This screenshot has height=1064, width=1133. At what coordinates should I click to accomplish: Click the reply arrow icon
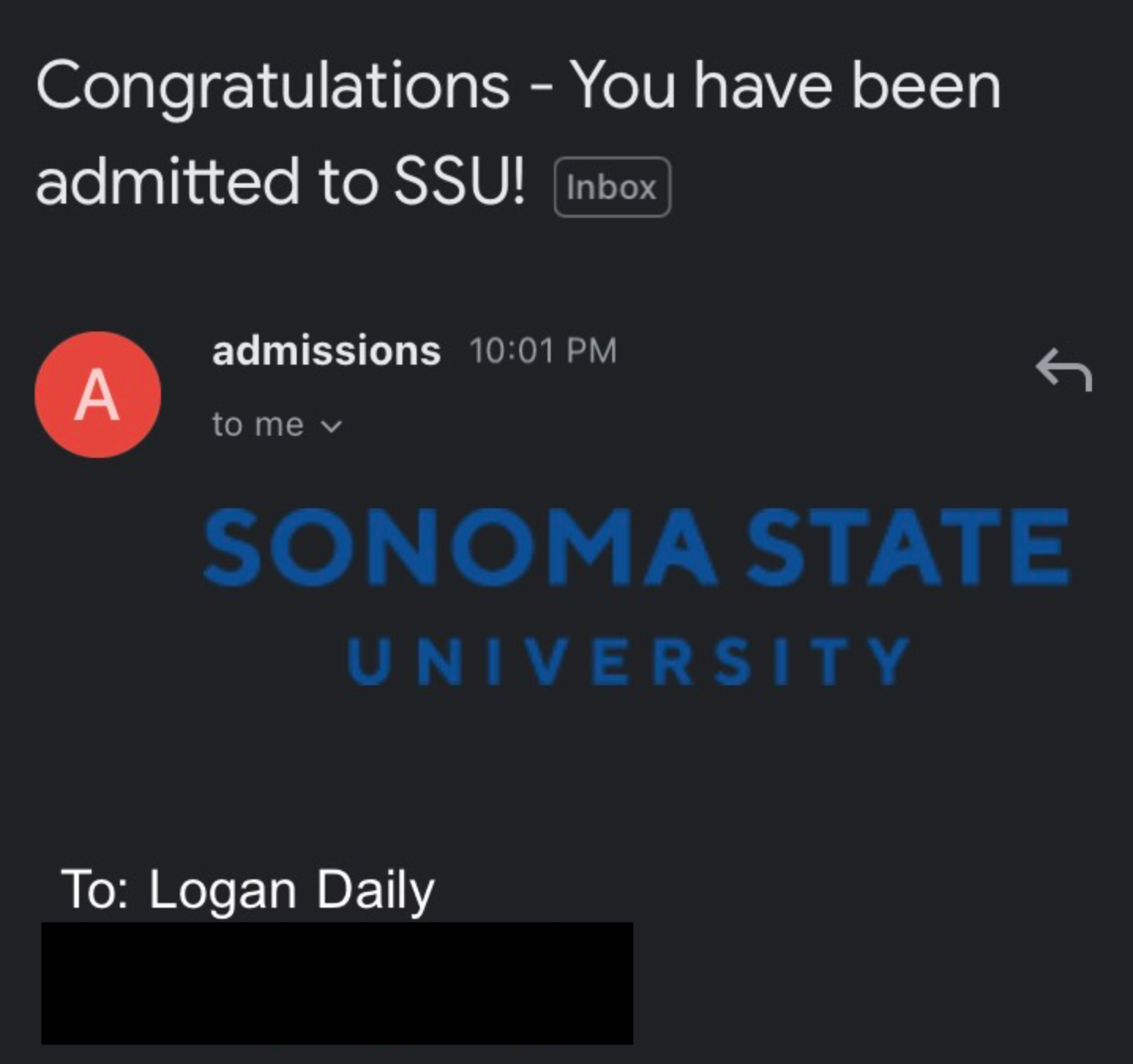(x=1064, y=369)
